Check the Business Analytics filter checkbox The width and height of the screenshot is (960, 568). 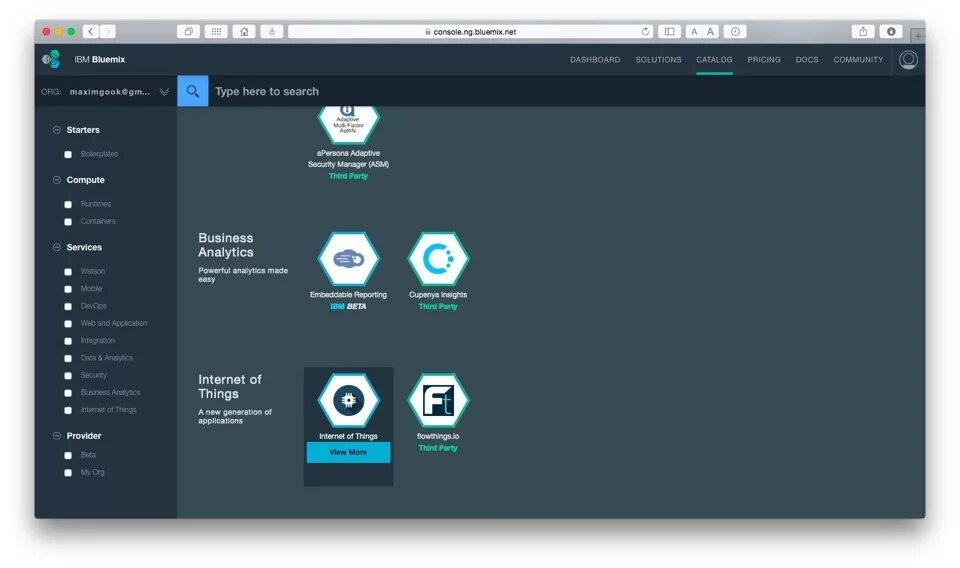point(68,393)
